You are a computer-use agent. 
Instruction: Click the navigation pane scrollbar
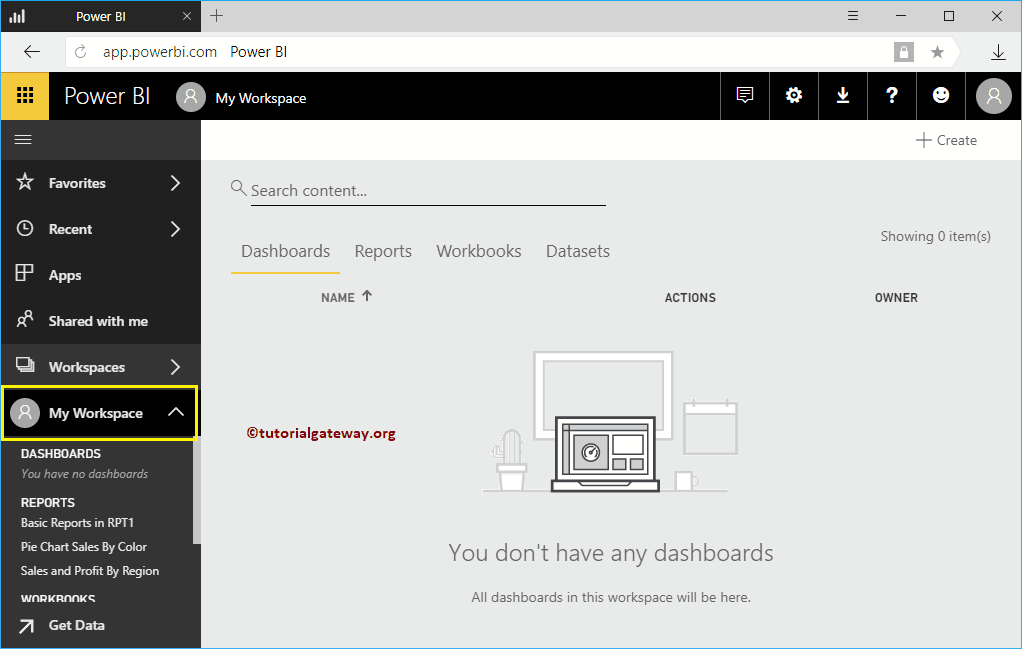(197, 491)
